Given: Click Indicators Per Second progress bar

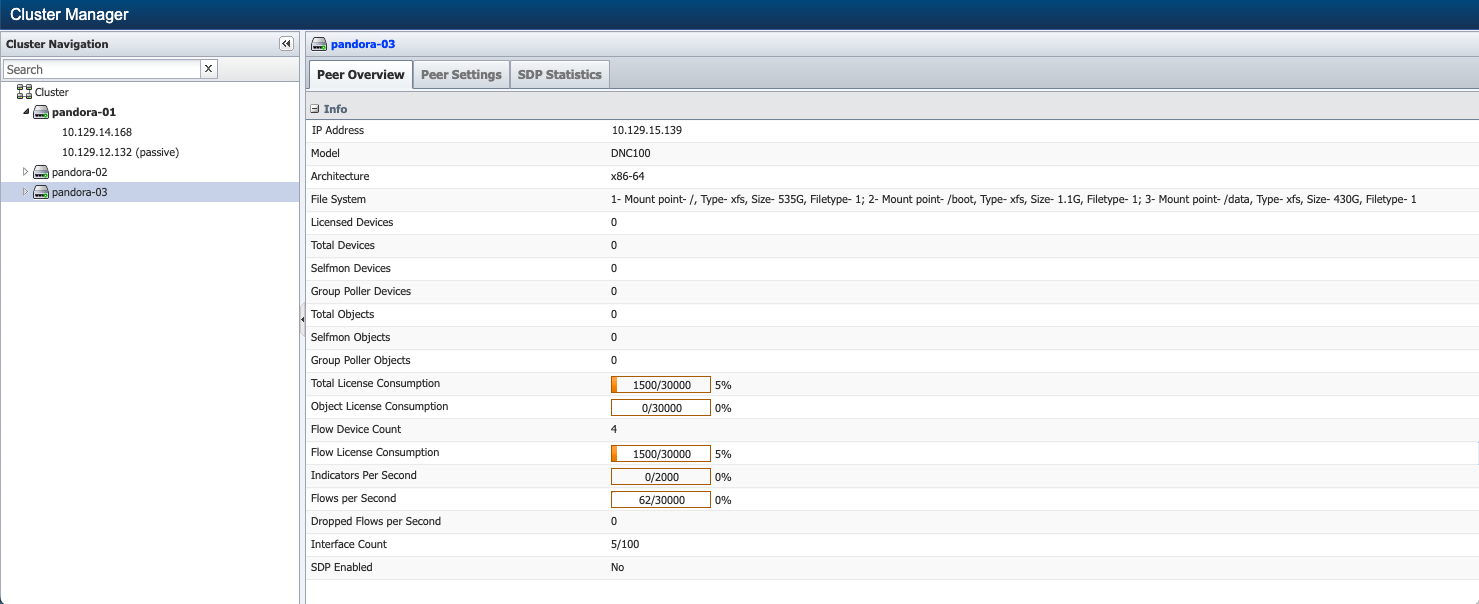Looking at the screenshot, I should [x=661, y=476].
